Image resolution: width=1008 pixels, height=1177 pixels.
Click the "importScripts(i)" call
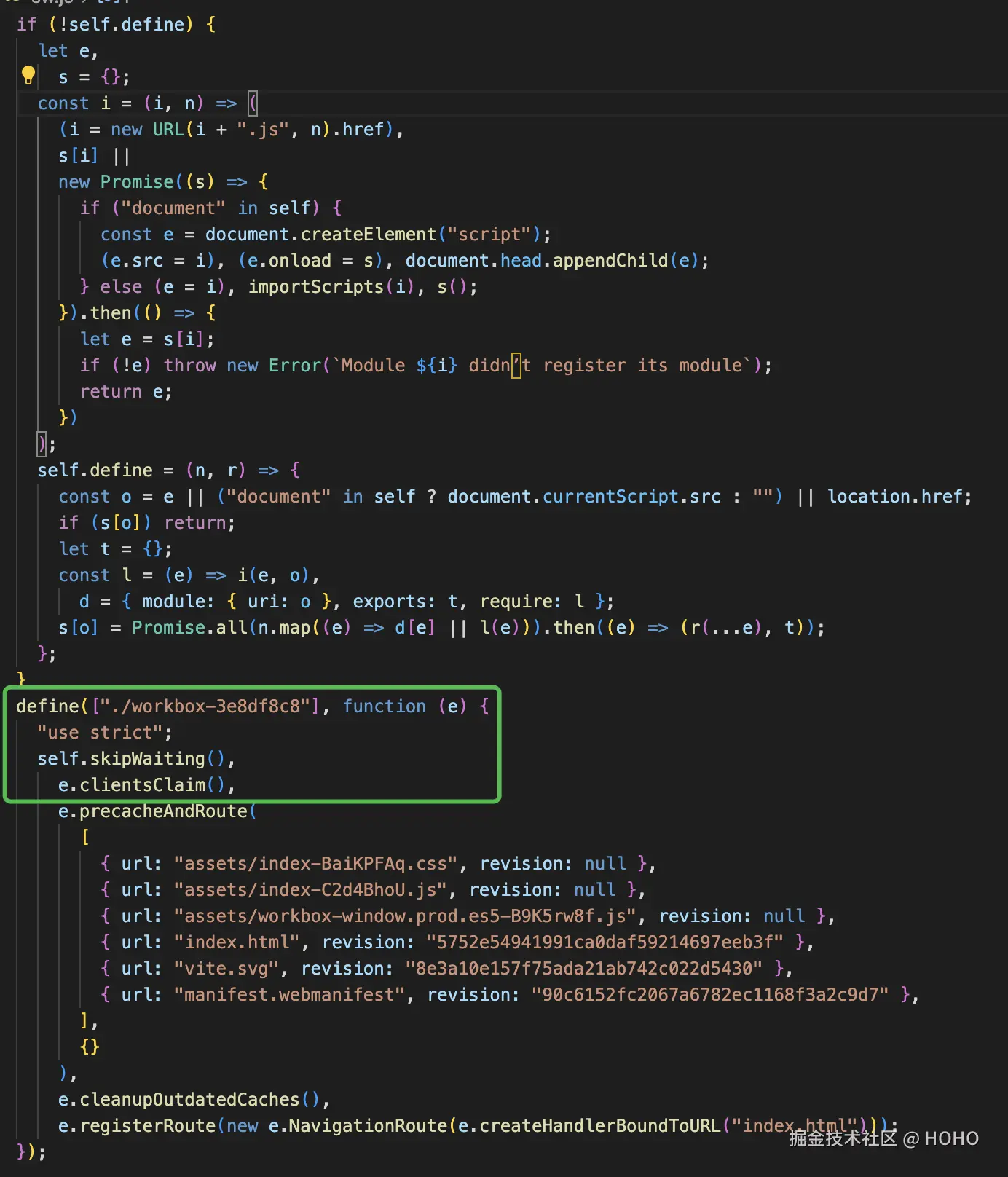point(331,287)
